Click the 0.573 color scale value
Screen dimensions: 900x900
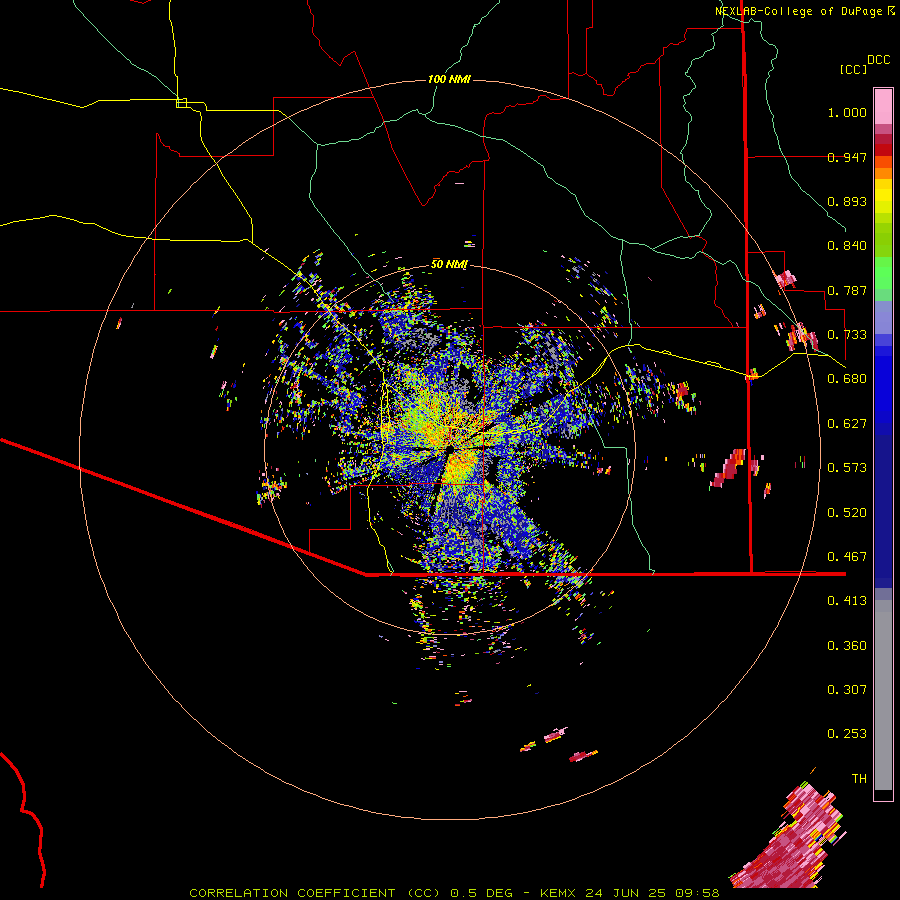coord(847,468)
